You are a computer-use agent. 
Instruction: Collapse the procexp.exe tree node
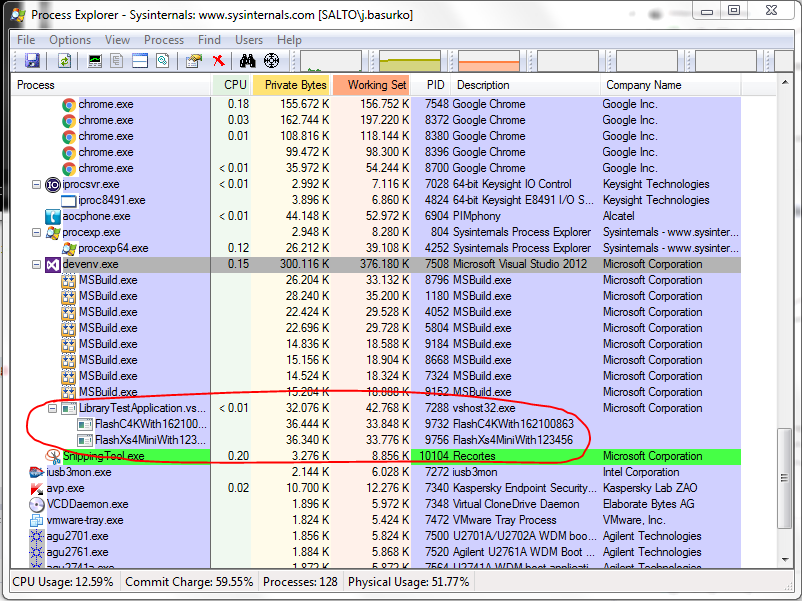coord(36,232)
